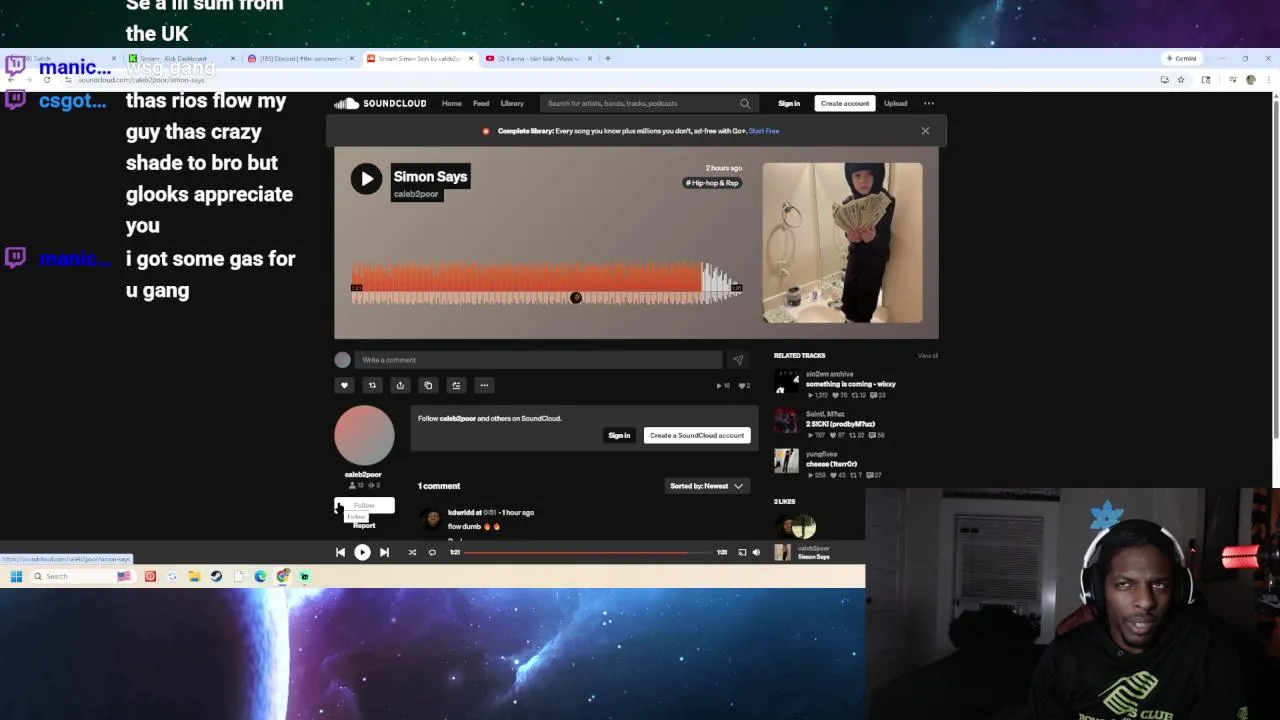
Task: Switch to the Discord browser tab
Action: click(x=300, y=58)
